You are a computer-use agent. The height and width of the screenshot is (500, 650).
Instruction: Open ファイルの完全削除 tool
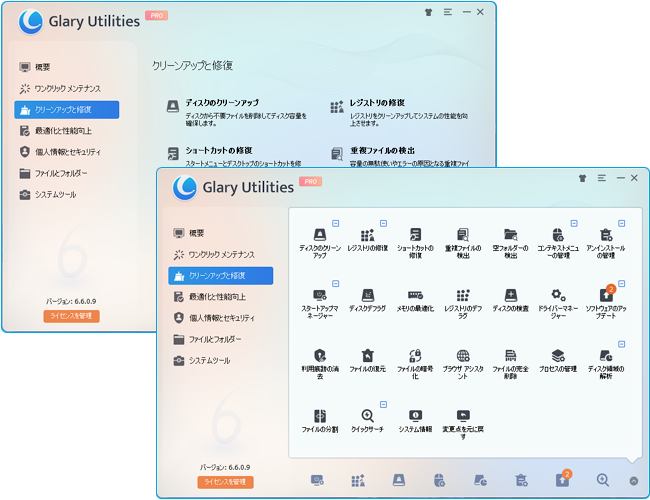(510, 364)
